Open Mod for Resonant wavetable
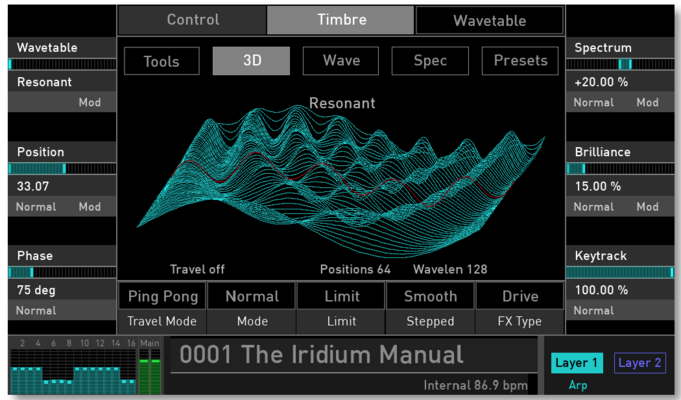681x400 pixels. [x=89, y=102]
